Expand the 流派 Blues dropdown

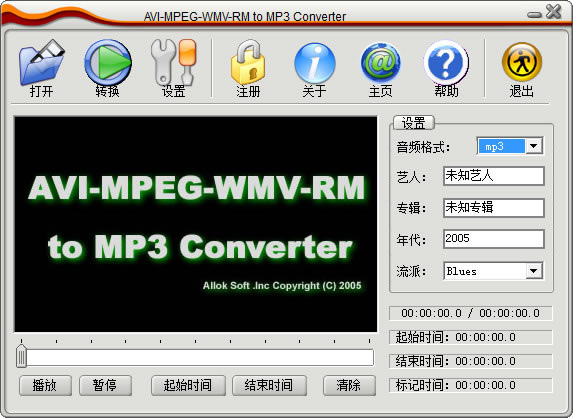[534, 271]
